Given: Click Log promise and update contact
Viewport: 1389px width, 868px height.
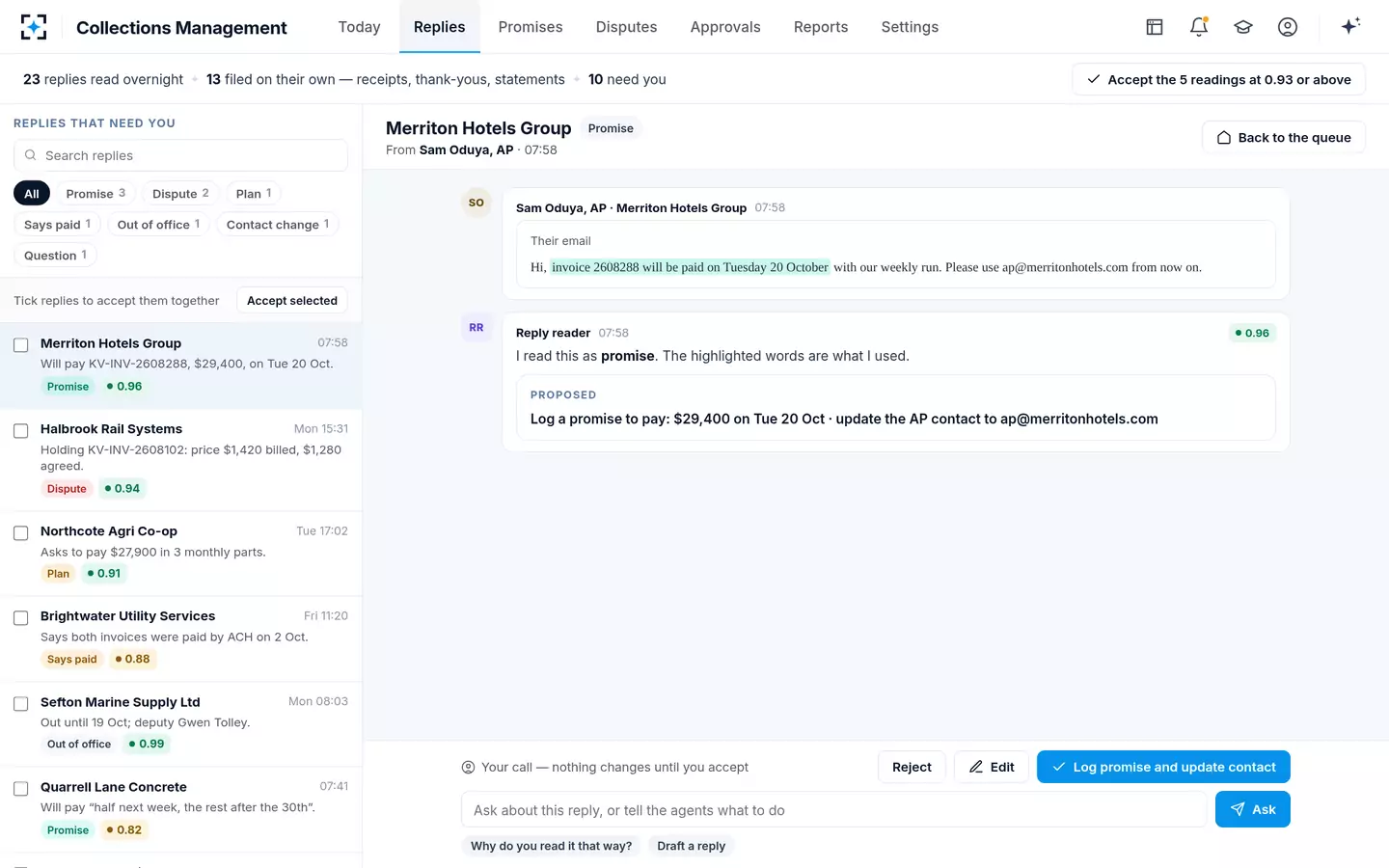Looking at the screenshot, I should tap(1163, 767).
